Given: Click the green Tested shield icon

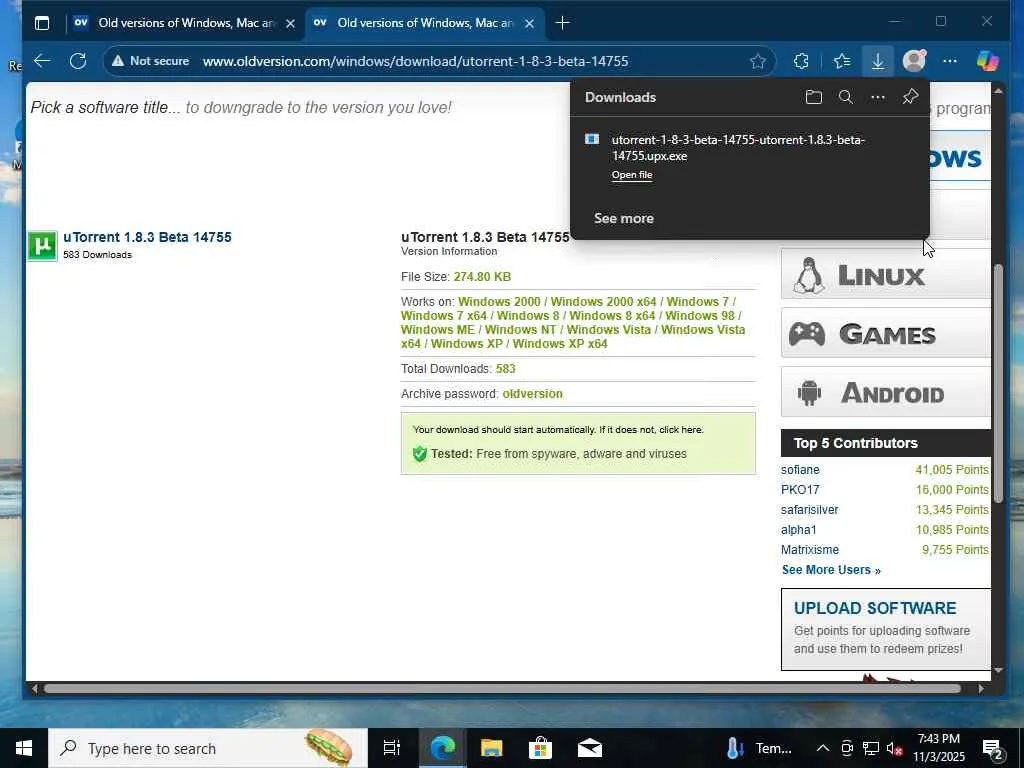Looking at the screenshot, I should tap(420, 454).
